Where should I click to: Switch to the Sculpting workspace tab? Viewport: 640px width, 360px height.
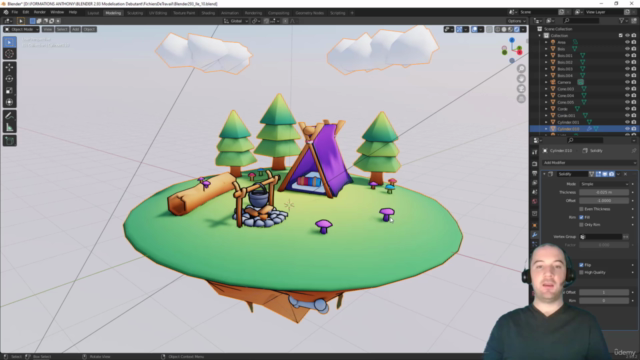pyautogui.click(x=135, y=13)
